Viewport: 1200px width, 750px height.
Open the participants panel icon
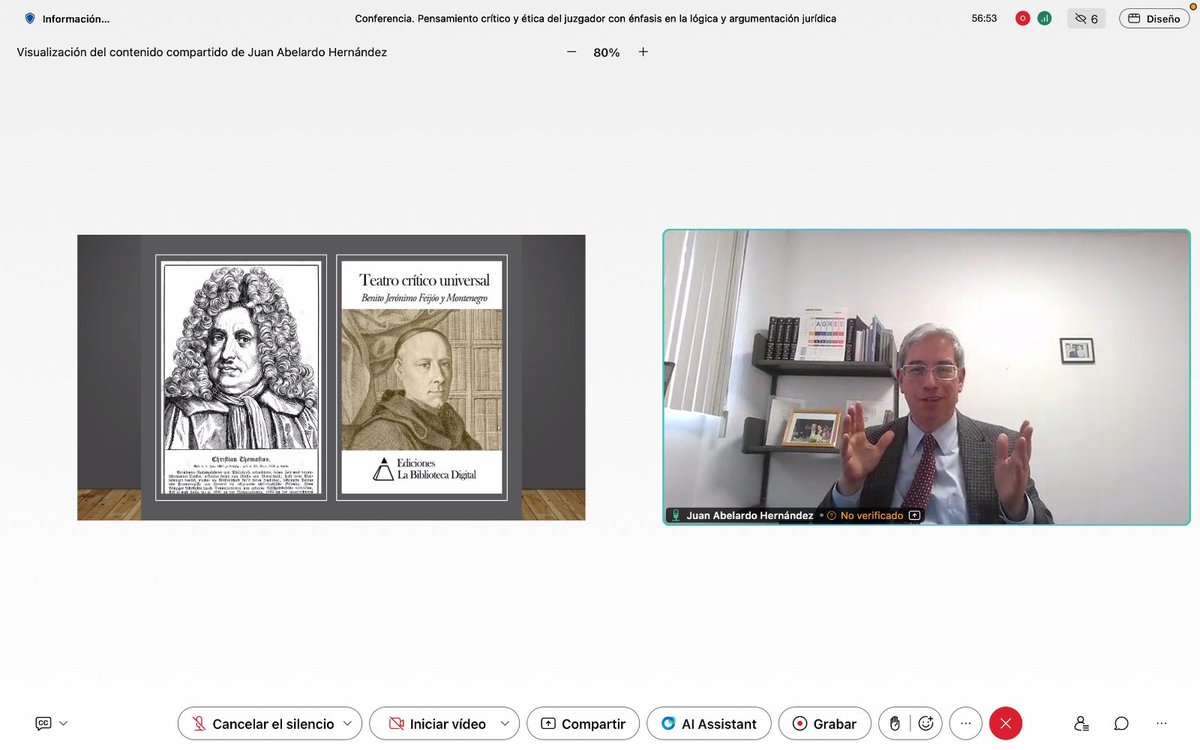[1081, 723]
